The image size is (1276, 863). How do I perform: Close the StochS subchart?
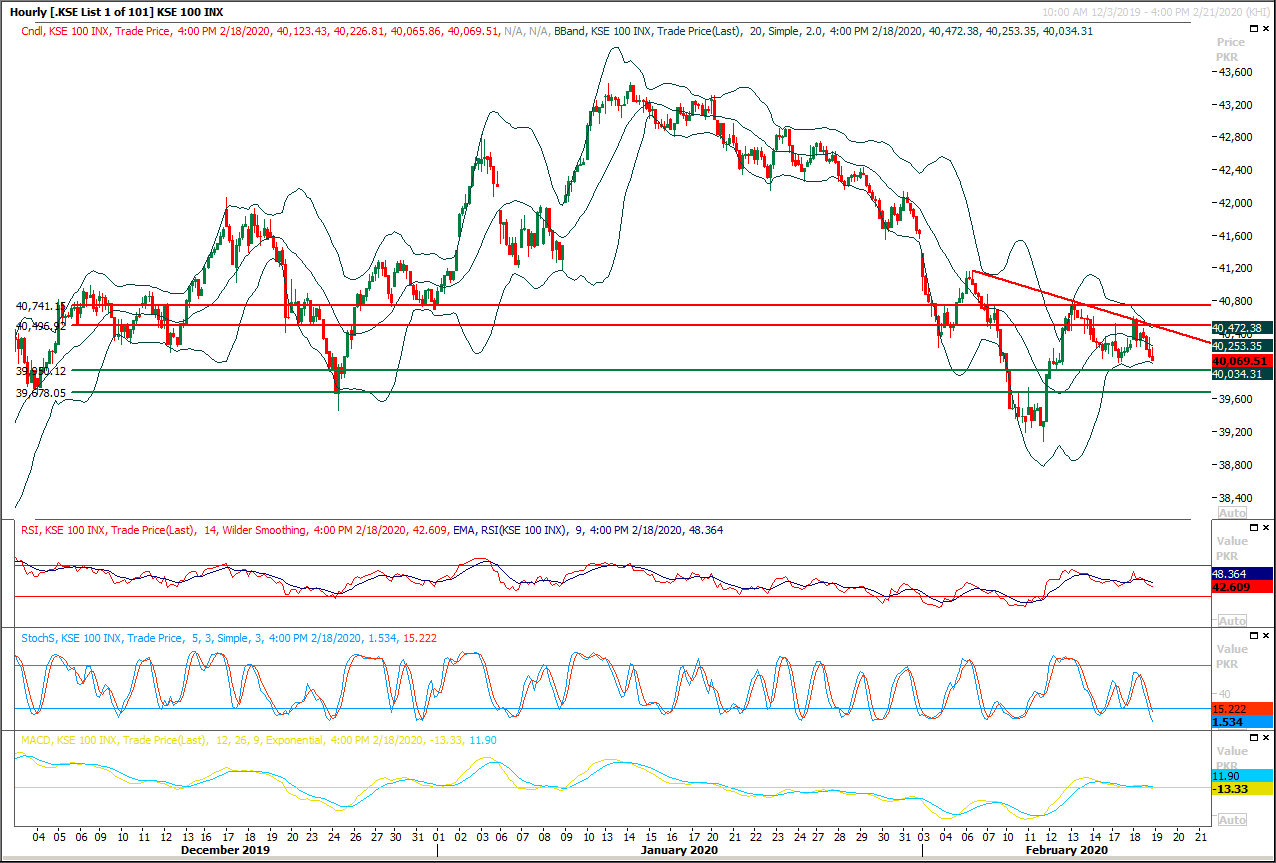(x=1267, y=634)
